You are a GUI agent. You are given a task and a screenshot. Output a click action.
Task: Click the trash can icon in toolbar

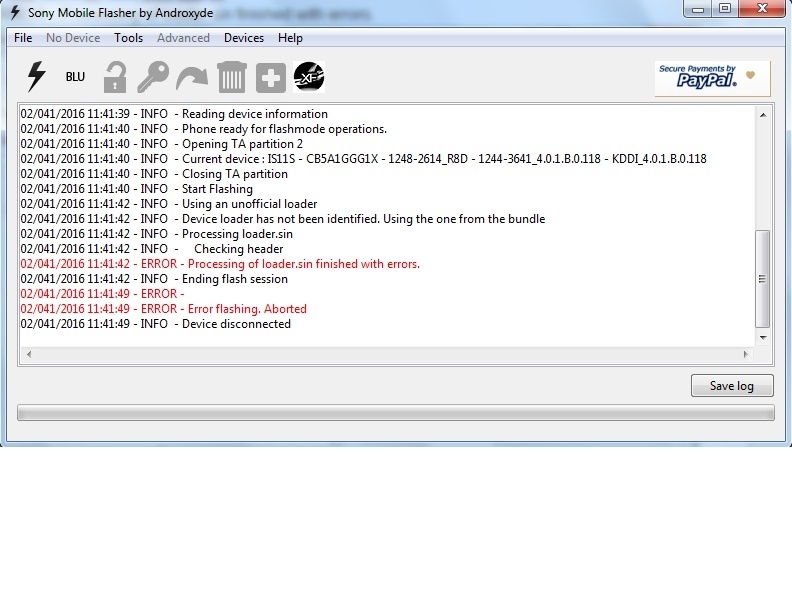tap(231, 77)
